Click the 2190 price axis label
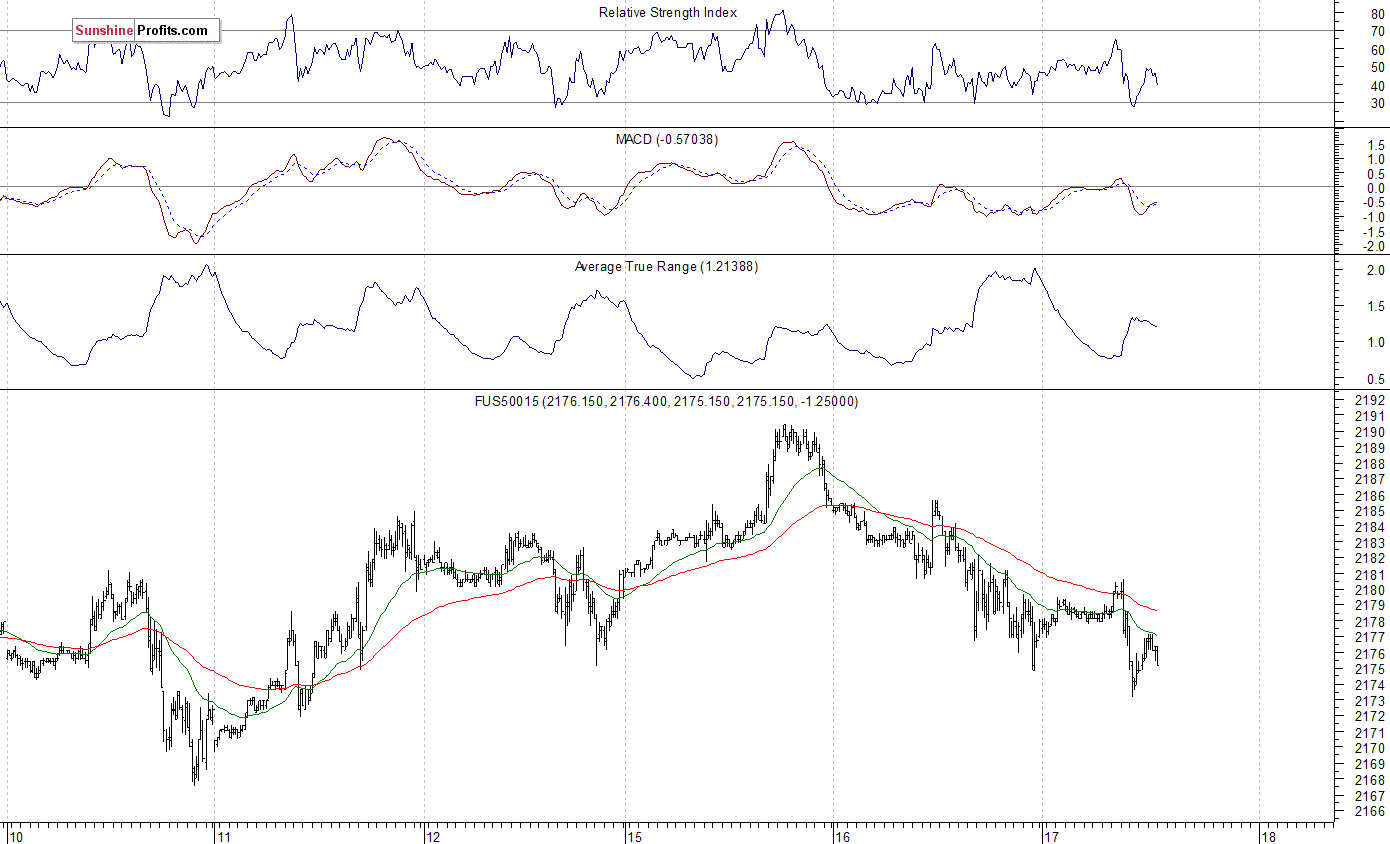 pyautogui.click(x=1369, y=433)
